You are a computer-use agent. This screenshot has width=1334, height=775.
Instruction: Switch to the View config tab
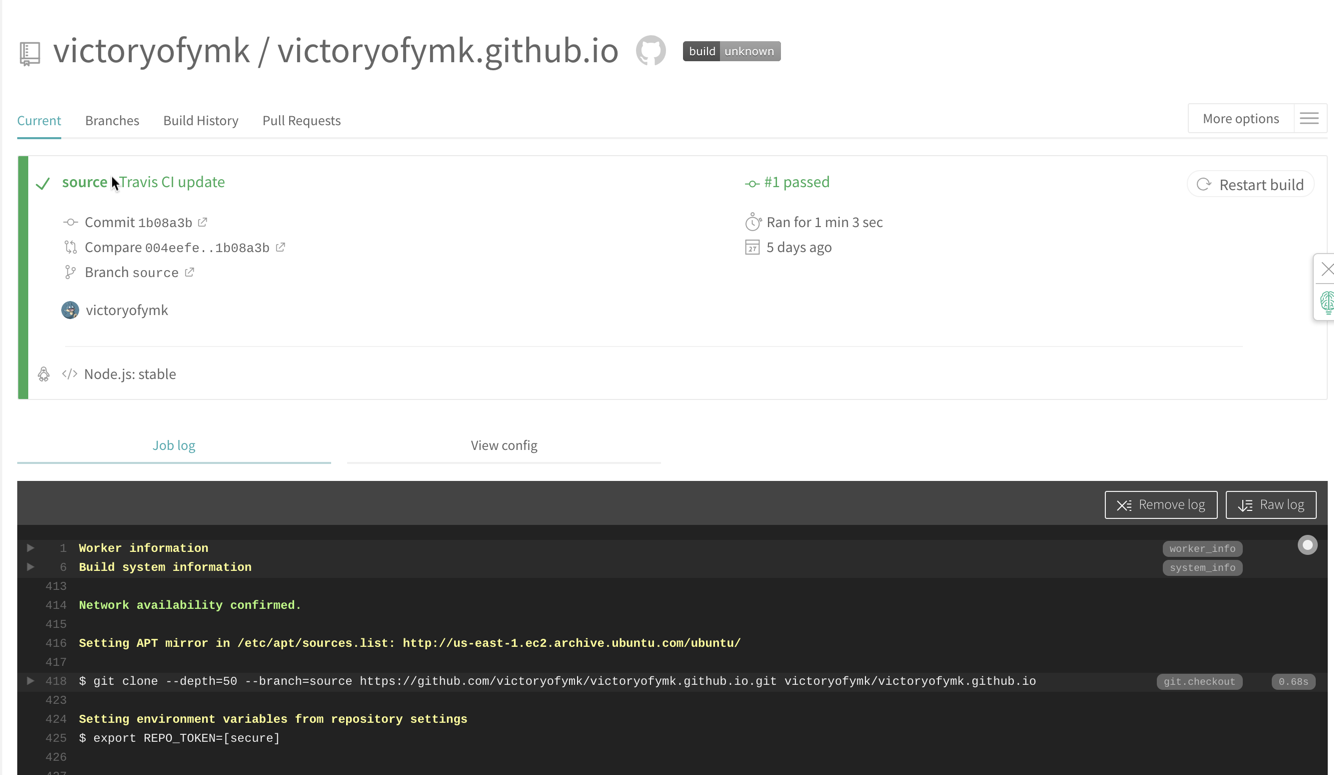tap(504, 445)
